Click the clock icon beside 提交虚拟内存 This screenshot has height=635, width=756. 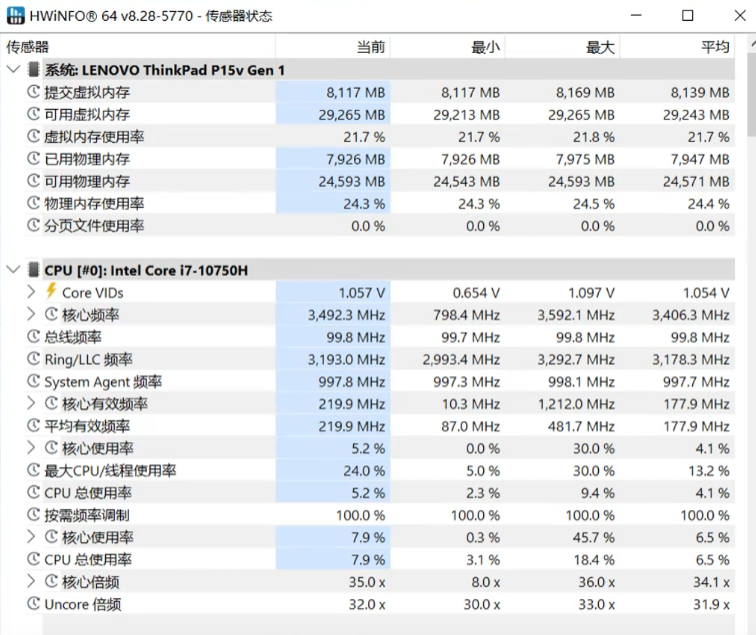coord(33,92)
